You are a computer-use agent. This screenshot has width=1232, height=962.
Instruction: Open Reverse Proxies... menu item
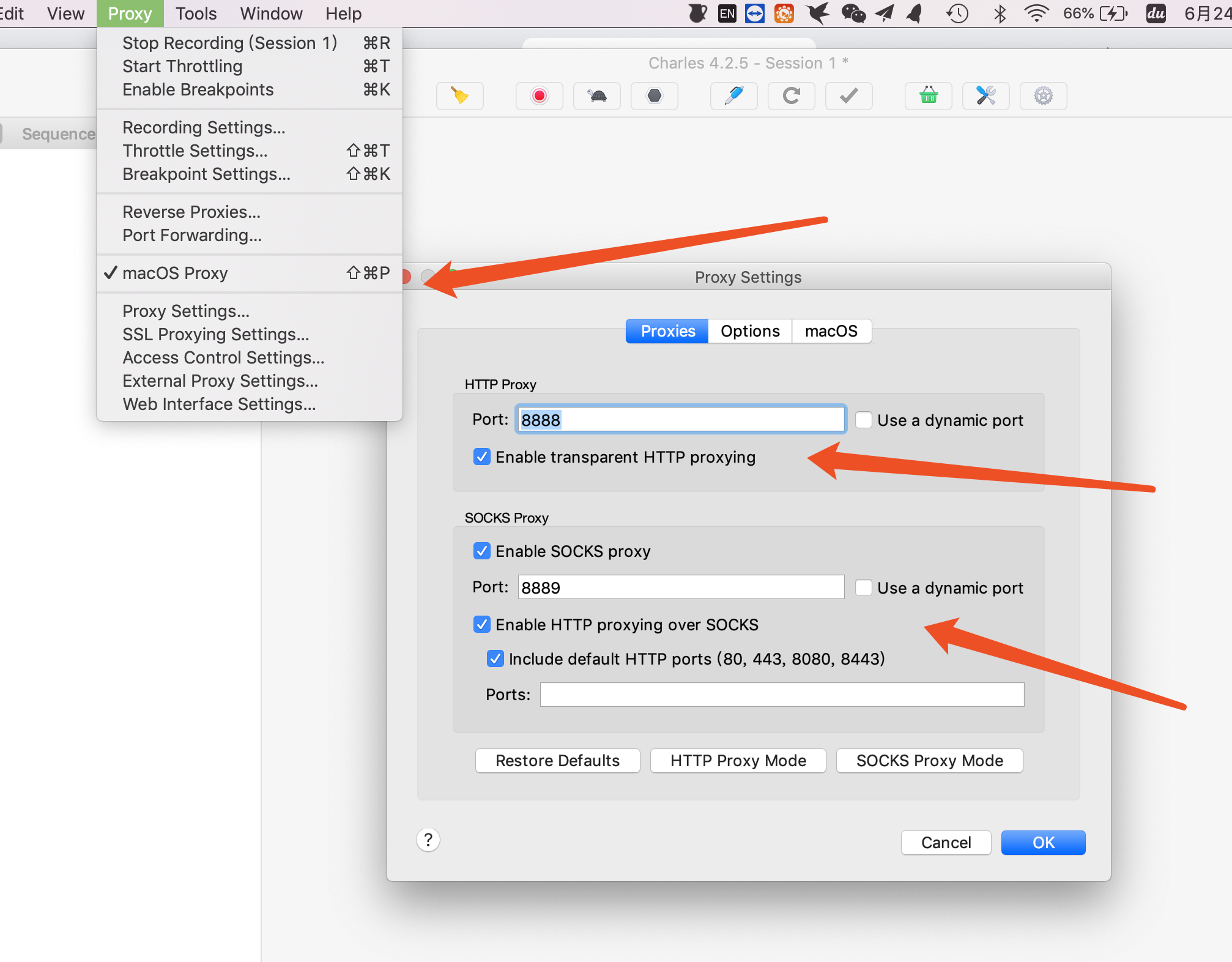[250, 212]
